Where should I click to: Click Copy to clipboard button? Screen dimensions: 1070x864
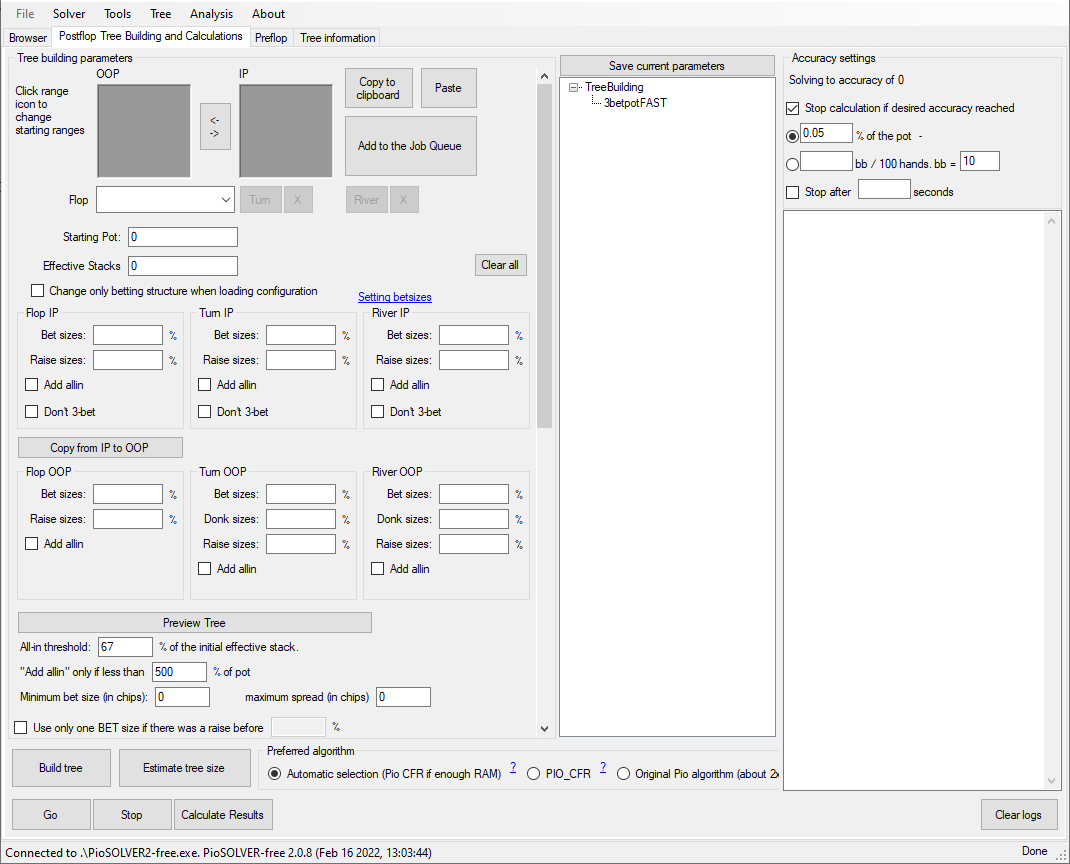(x=378, y=88)
